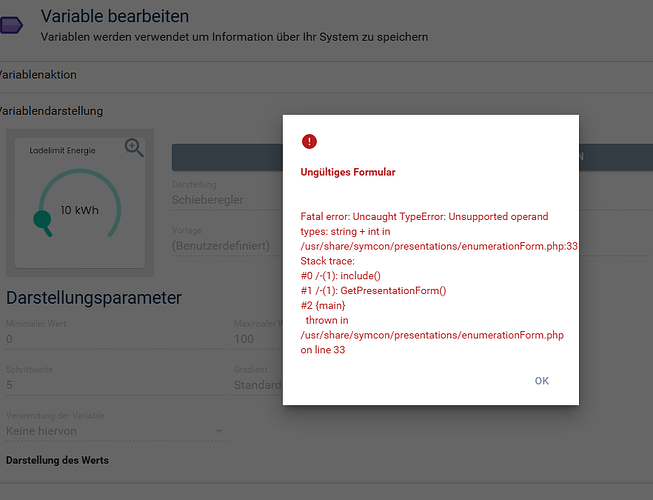Click the Darstellung des Werts heading
653x500 pixels.
point(57,460)
